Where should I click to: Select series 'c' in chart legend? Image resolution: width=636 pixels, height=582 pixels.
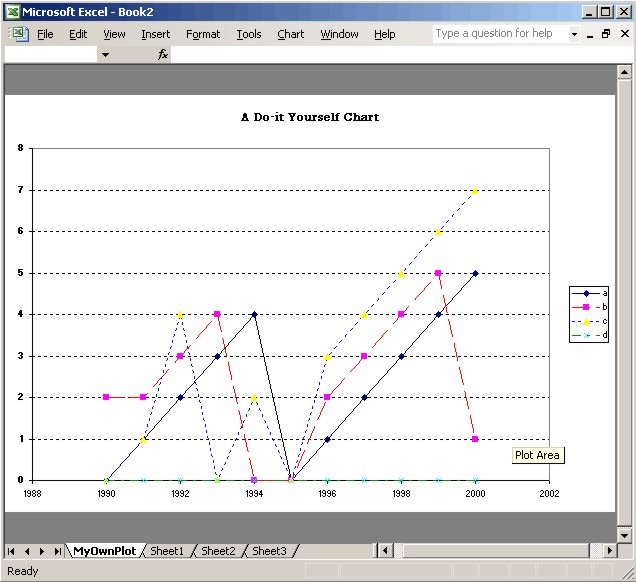[590, 320]
